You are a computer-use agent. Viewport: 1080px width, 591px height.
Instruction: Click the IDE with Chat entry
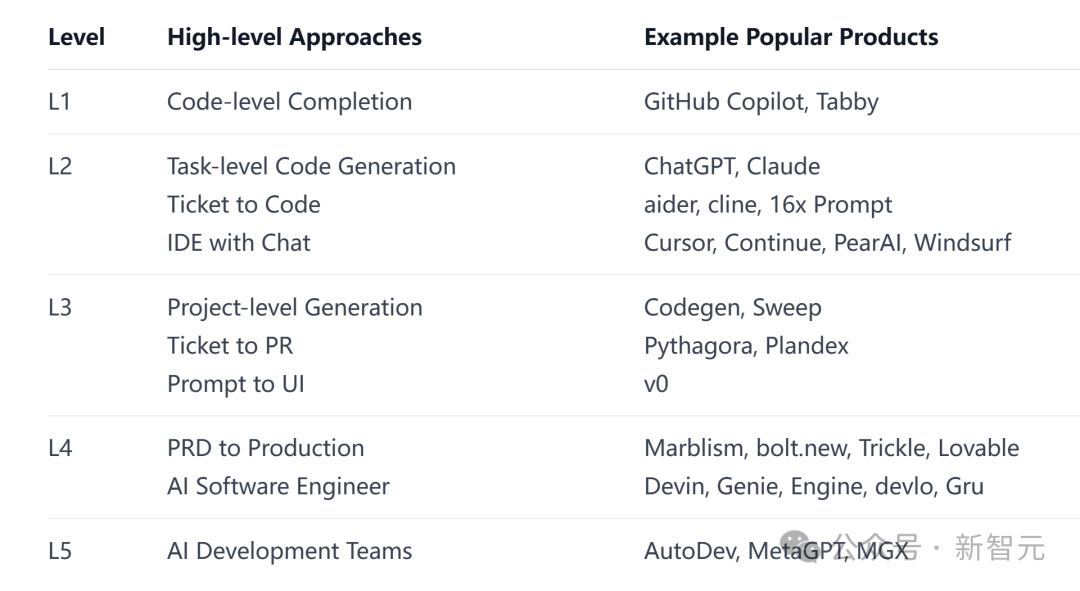(238, 242)
